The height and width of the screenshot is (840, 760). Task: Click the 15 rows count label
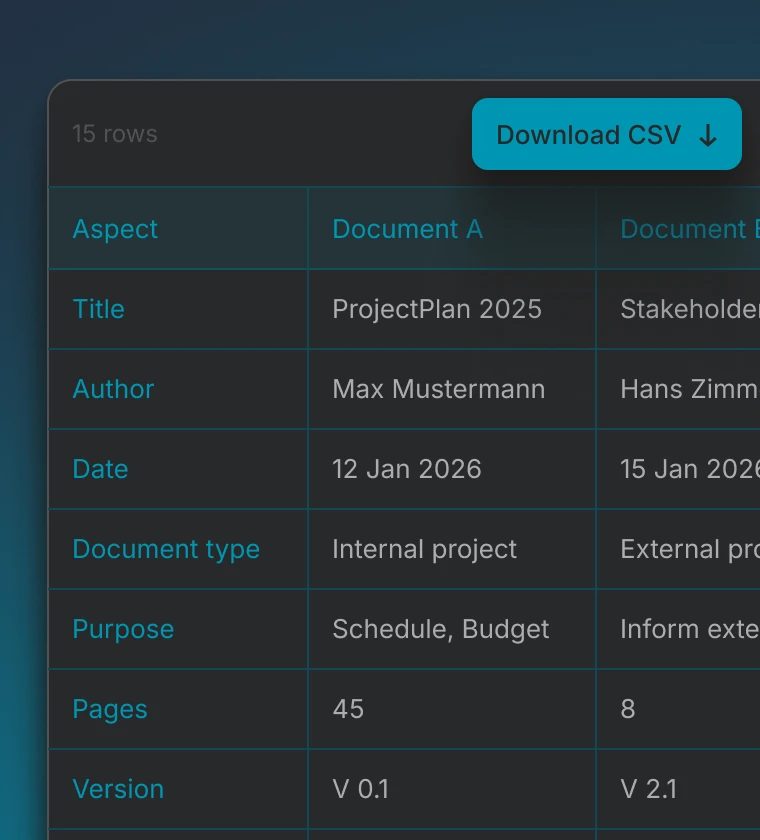tap(115, 134)
